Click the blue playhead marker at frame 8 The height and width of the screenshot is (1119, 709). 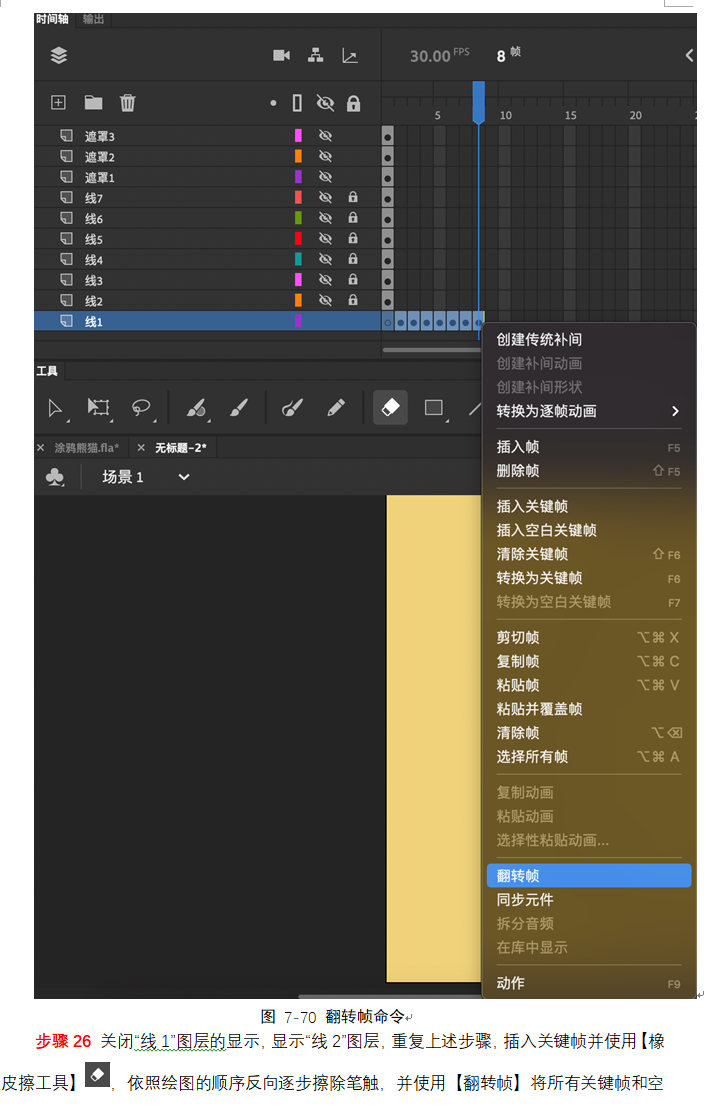coord(478,101)
